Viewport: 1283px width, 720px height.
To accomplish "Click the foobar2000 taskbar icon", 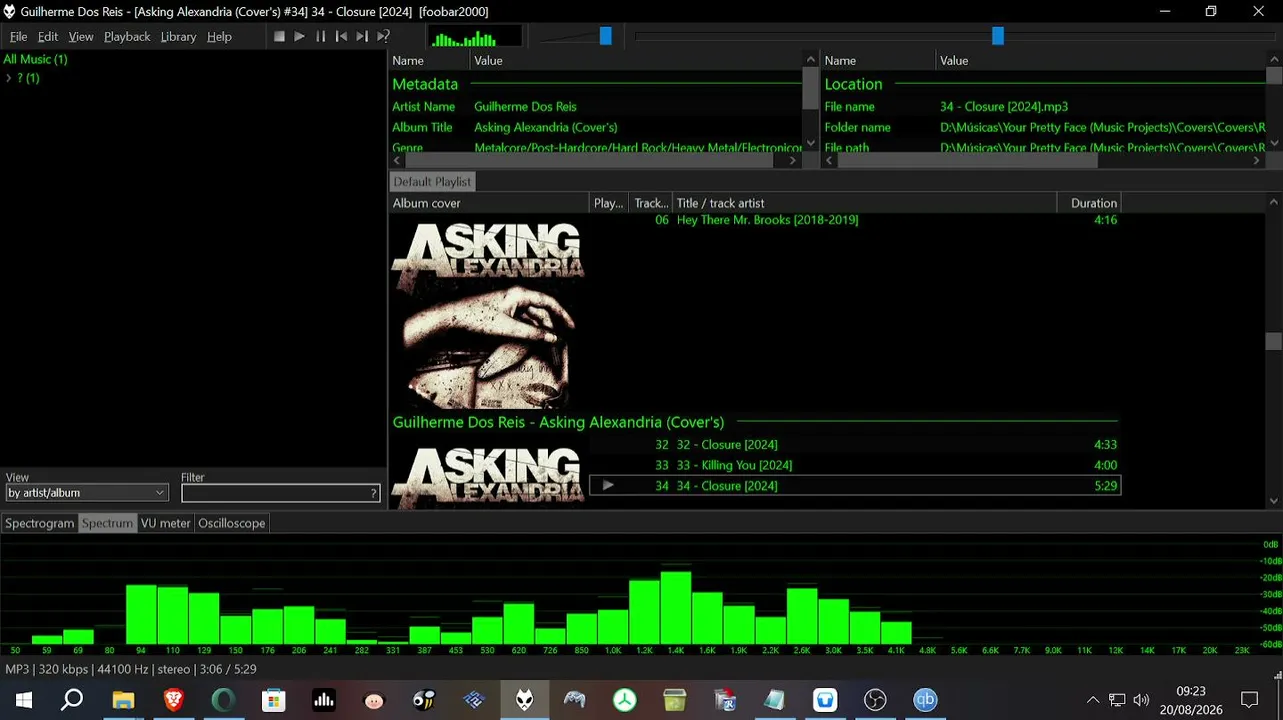I will point(525,700).
